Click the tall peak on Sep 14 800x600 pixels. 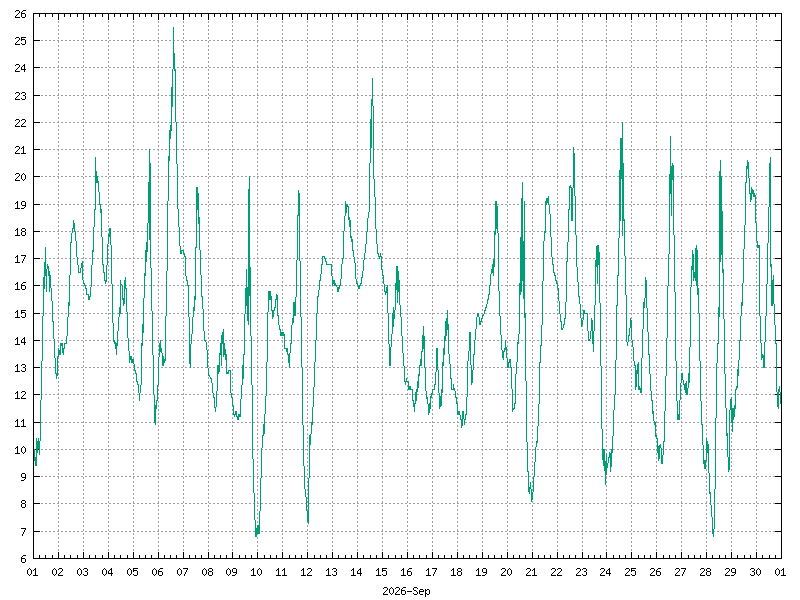[372, 79]
